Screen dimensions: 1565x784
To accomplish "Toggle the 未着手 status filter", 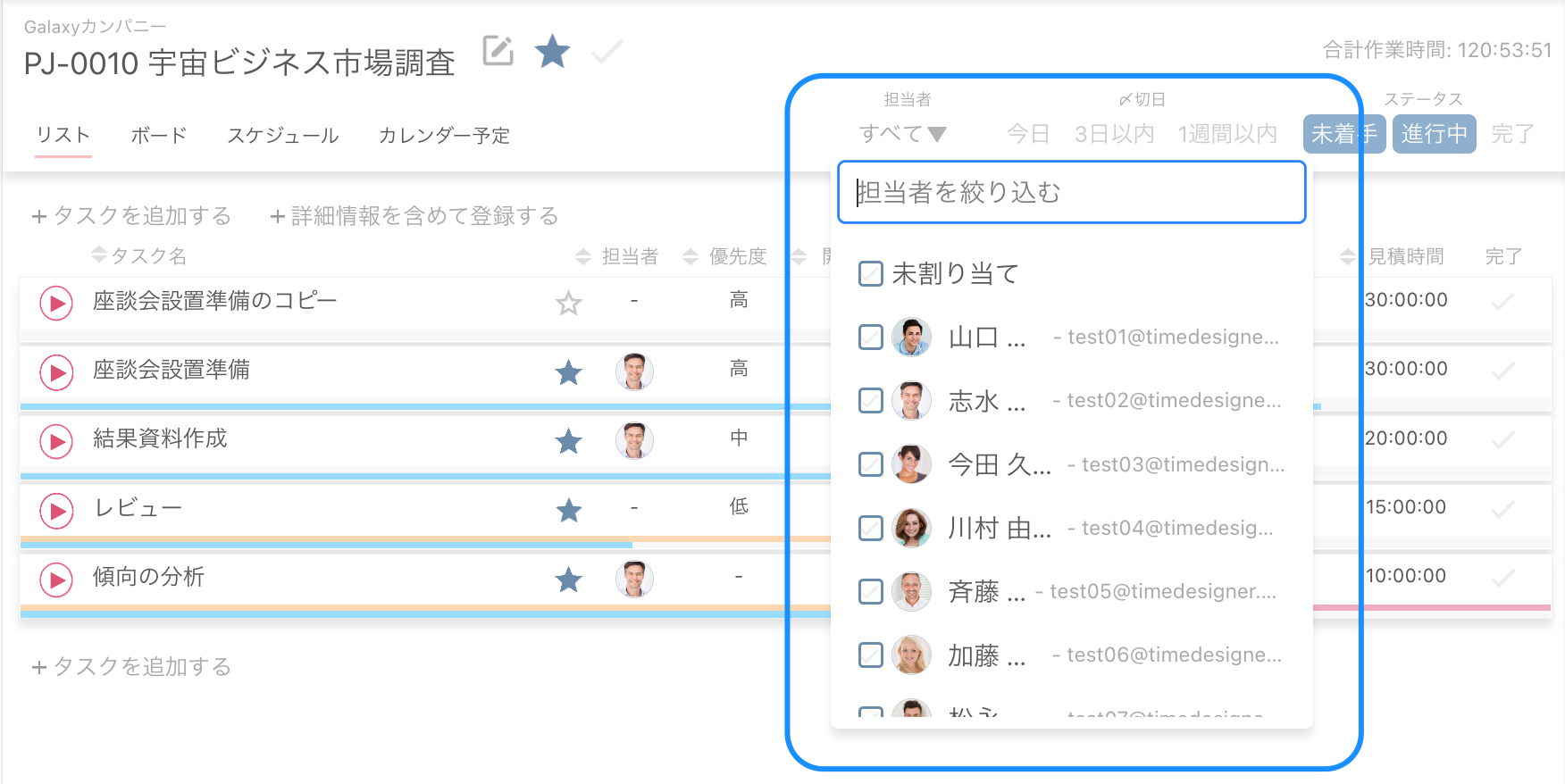I will [1344, 134].
